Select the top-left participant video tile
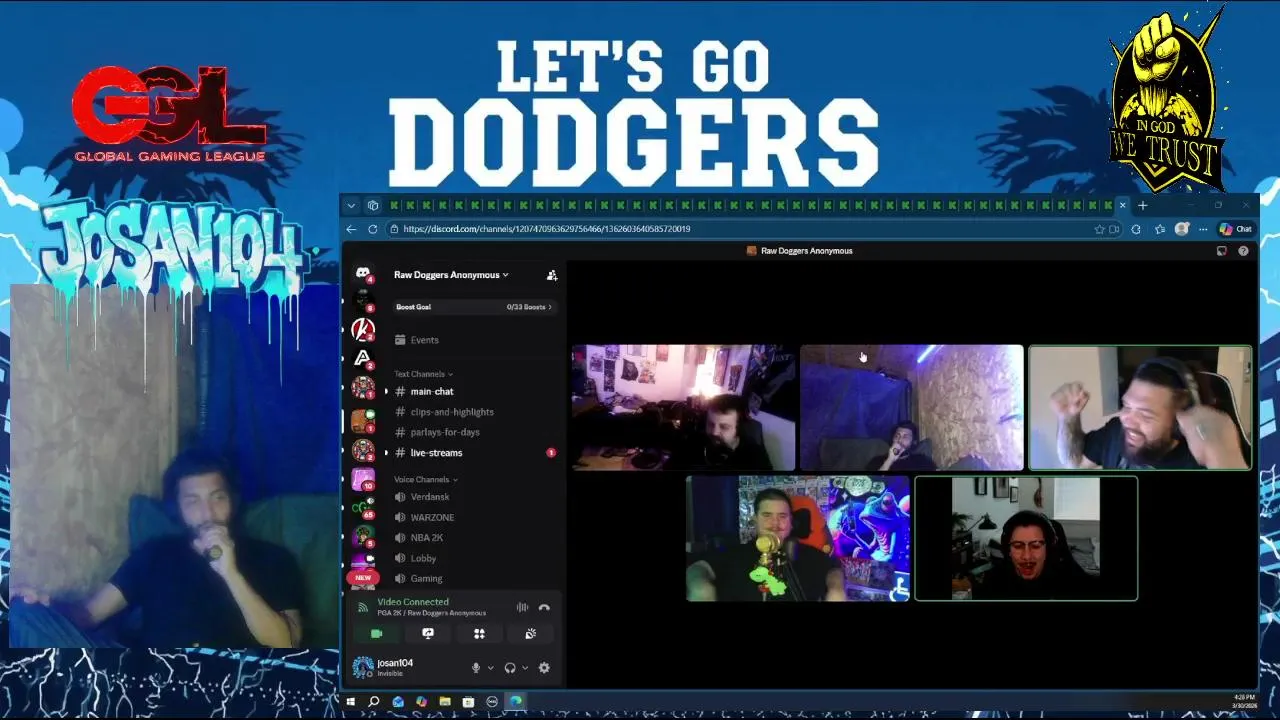The image size is (1280, 720). tap(683, 407)
